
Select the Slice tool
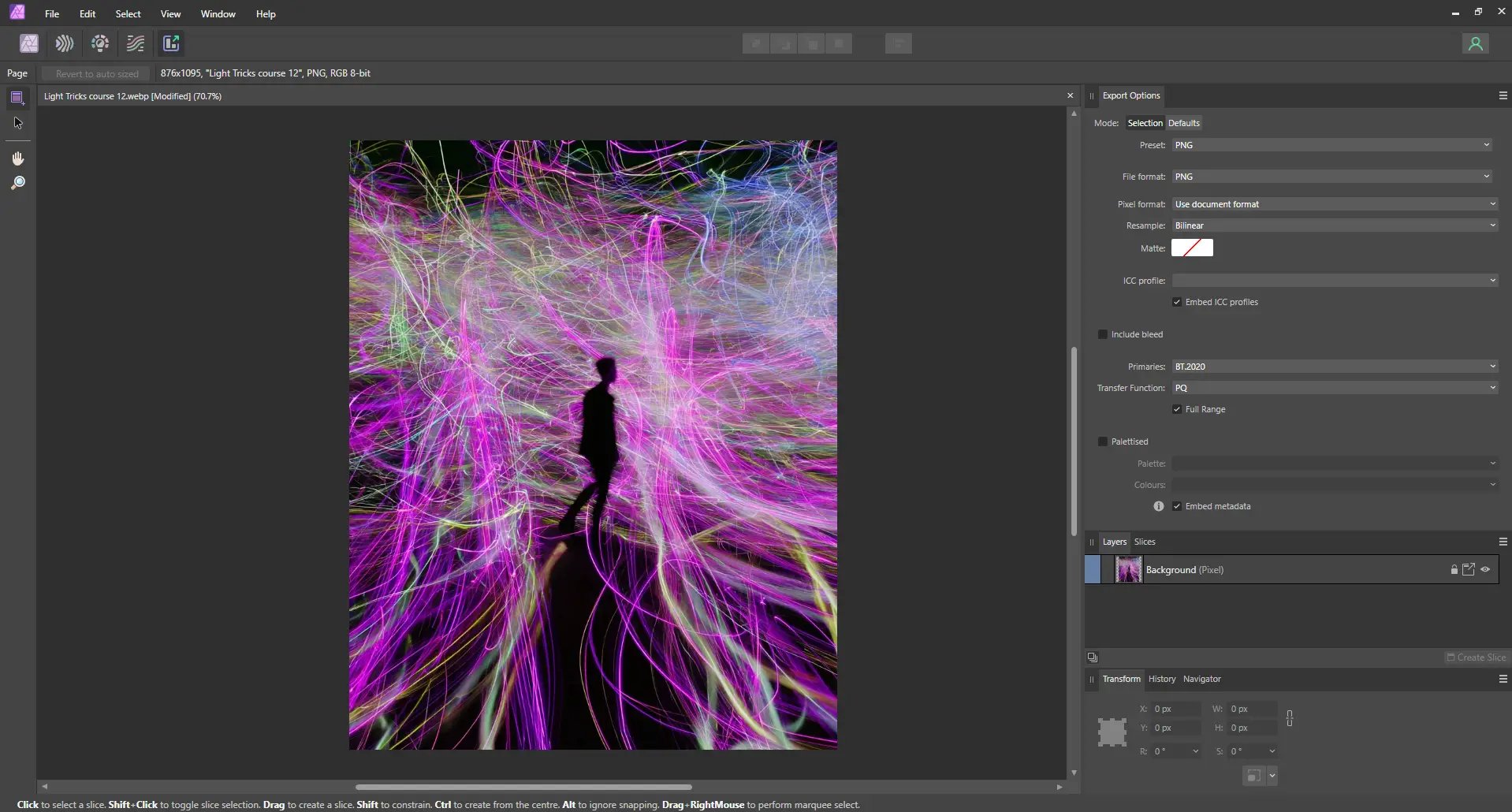(x=17, y=98)
